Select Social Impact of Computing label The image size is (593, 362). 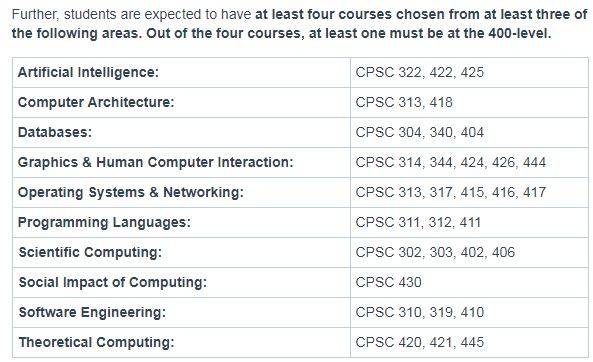(113, 282)
